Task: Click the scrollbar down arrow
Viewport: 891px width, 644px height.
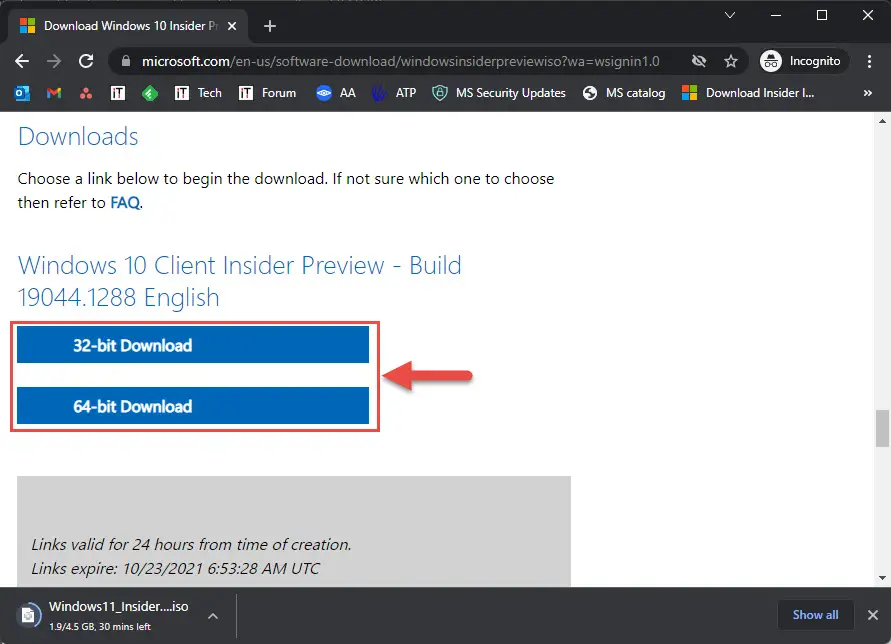Action: 882,578
